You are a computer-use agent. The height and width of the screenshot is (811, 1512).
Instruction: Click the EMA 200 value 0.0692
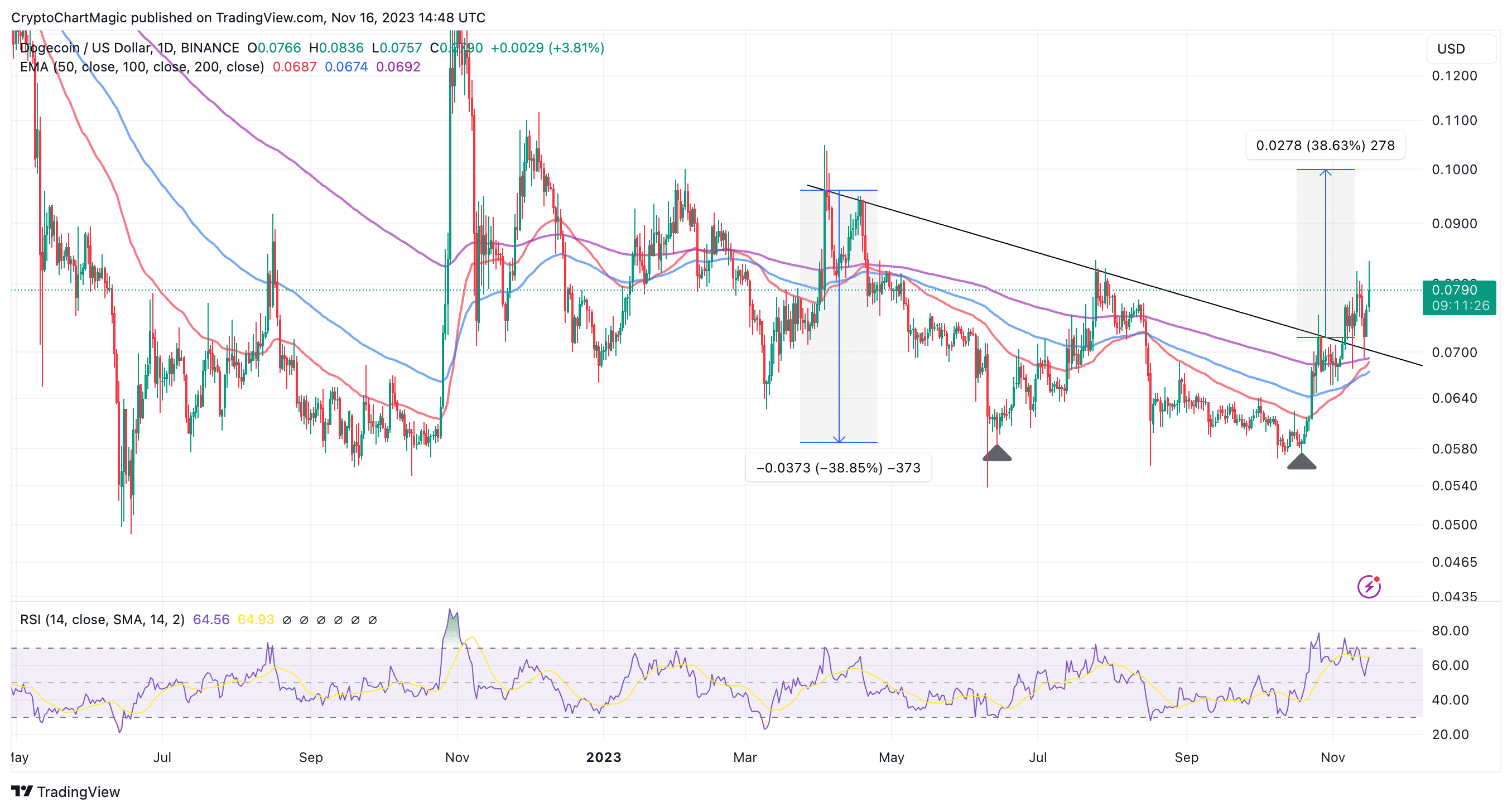[398, 67]
